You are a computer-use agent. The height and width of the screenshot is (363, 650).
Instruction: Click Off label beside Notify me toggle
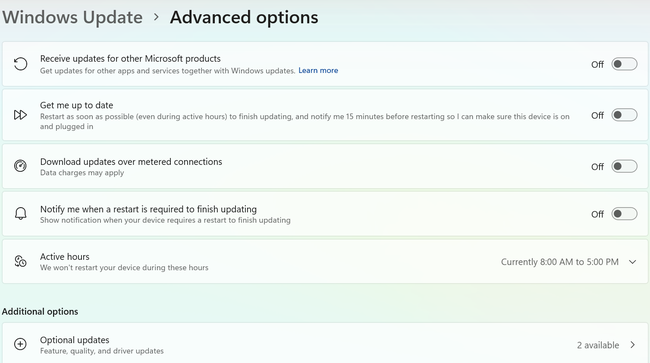[597, 214]
